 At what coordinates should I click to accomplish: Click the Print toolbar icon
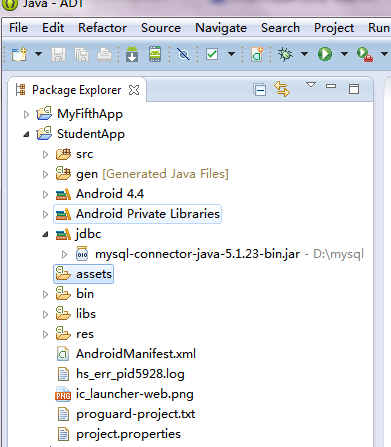click(104, 54)
